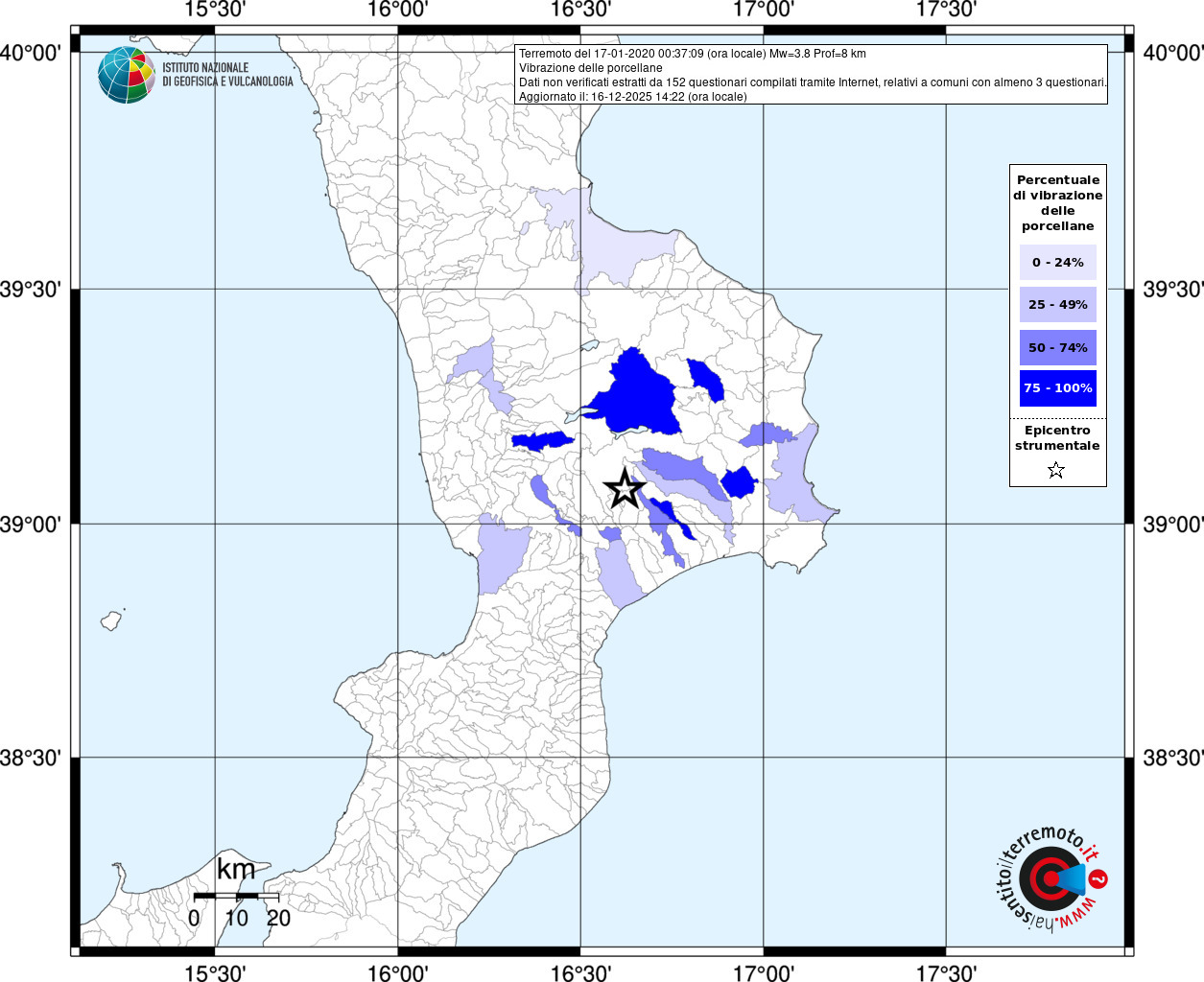Click the 50 - 74% legend swatch
This screenshot has height=982, width=1204.
coord(1057,347)
